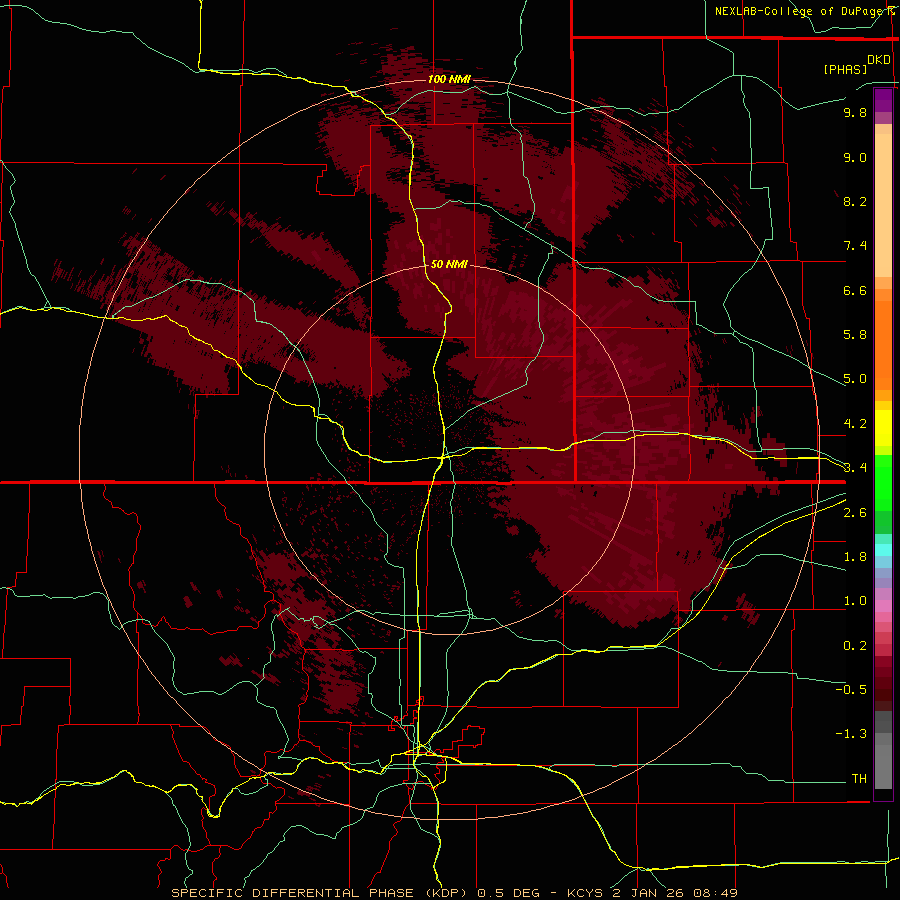The image size is (900, 900).
Task: Click the 1.0 scale value
Action: click(855, 601)
